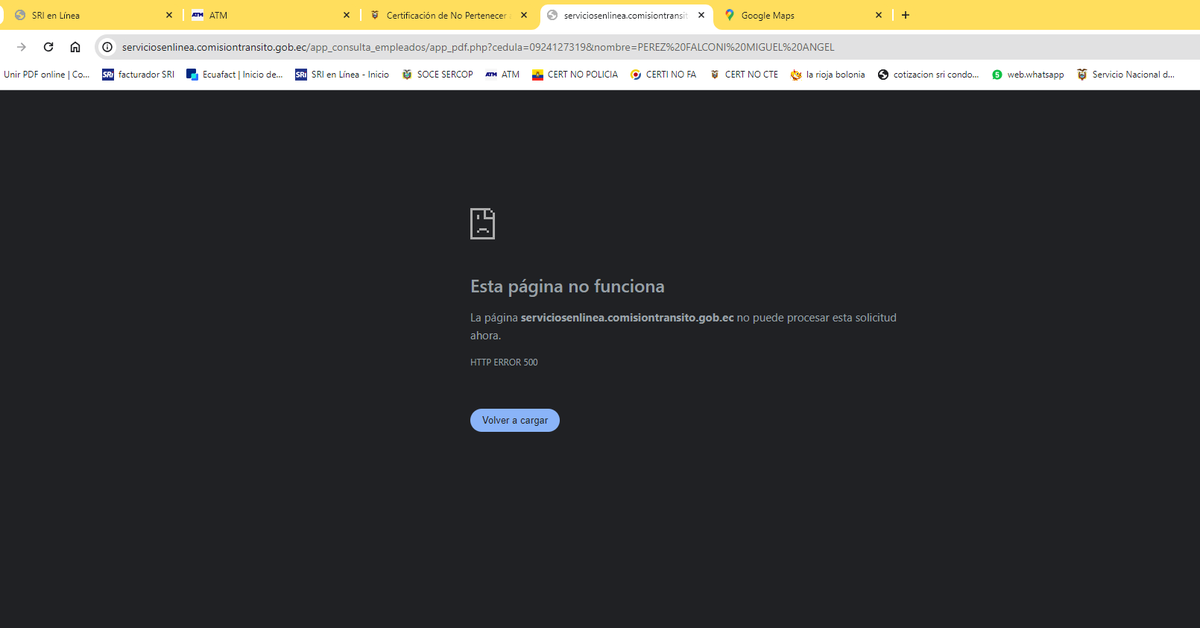This screenshot has height=628, width=1200.
Task: Open the la rioja bolonia bookmark
Action: pos(828,74)
